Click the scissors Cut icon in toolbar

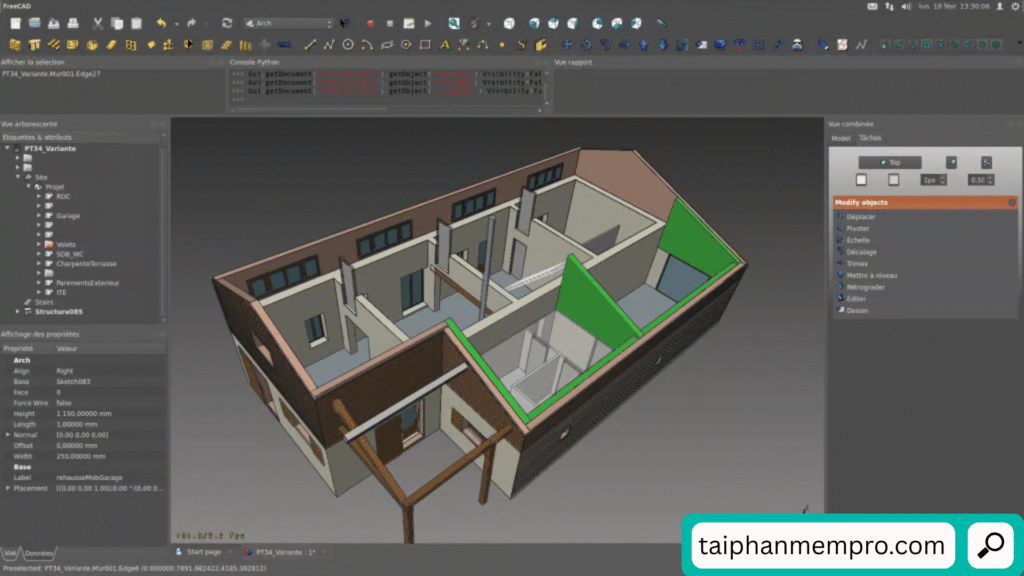(x=98, y=23)
